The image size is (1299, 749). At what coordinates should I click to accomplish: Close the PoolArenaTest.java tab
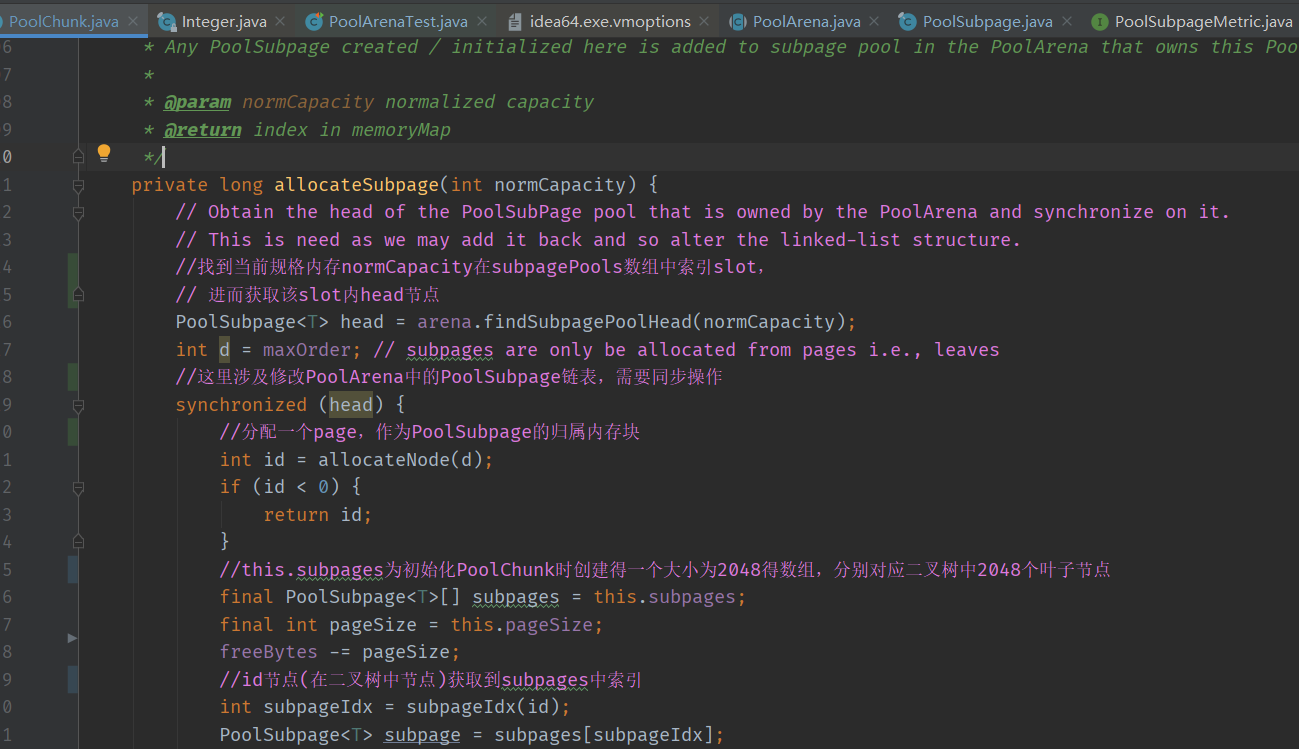(x=482, y=21)
